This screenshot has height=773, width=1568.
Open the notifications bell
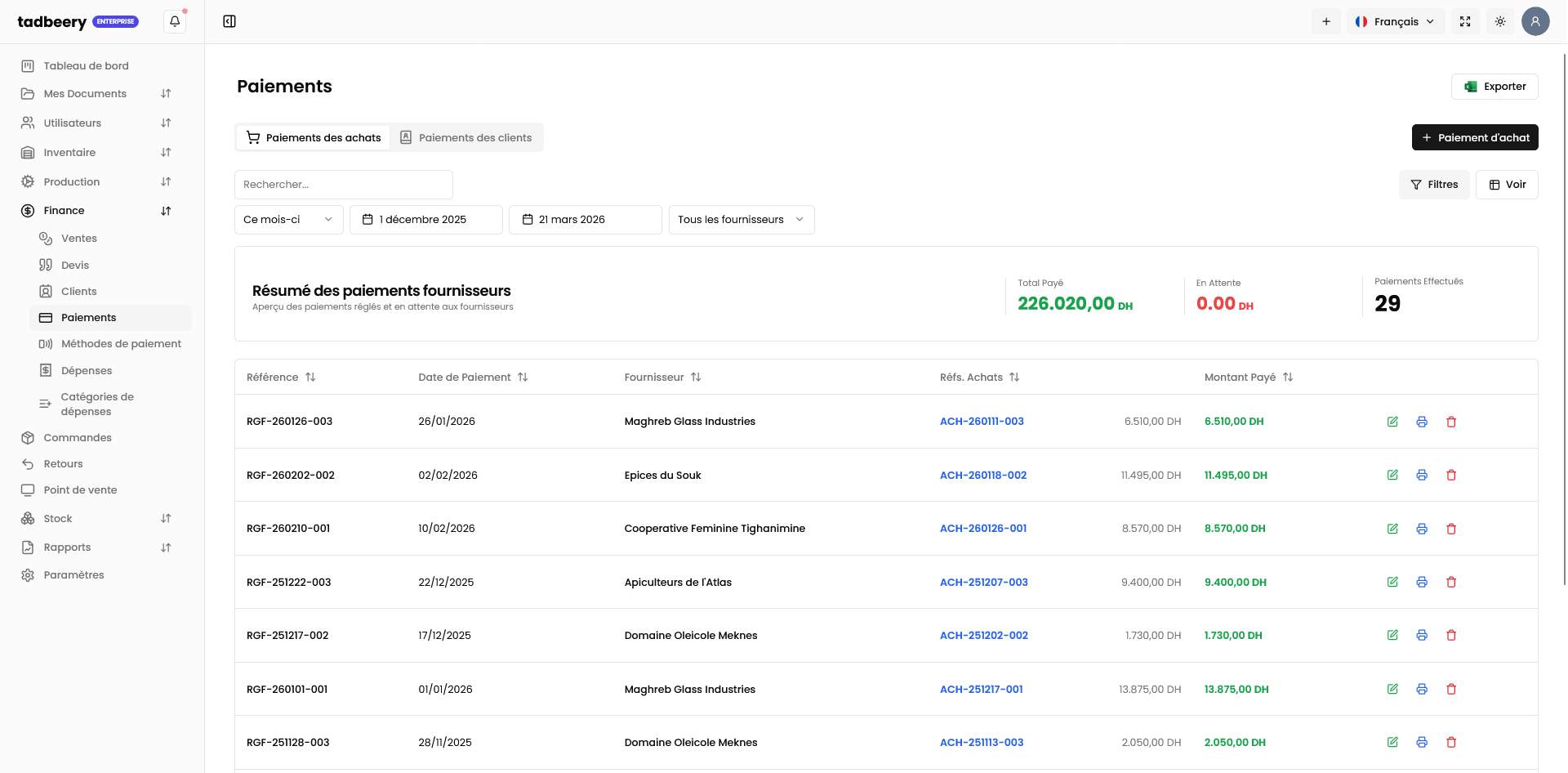point(175,21)
